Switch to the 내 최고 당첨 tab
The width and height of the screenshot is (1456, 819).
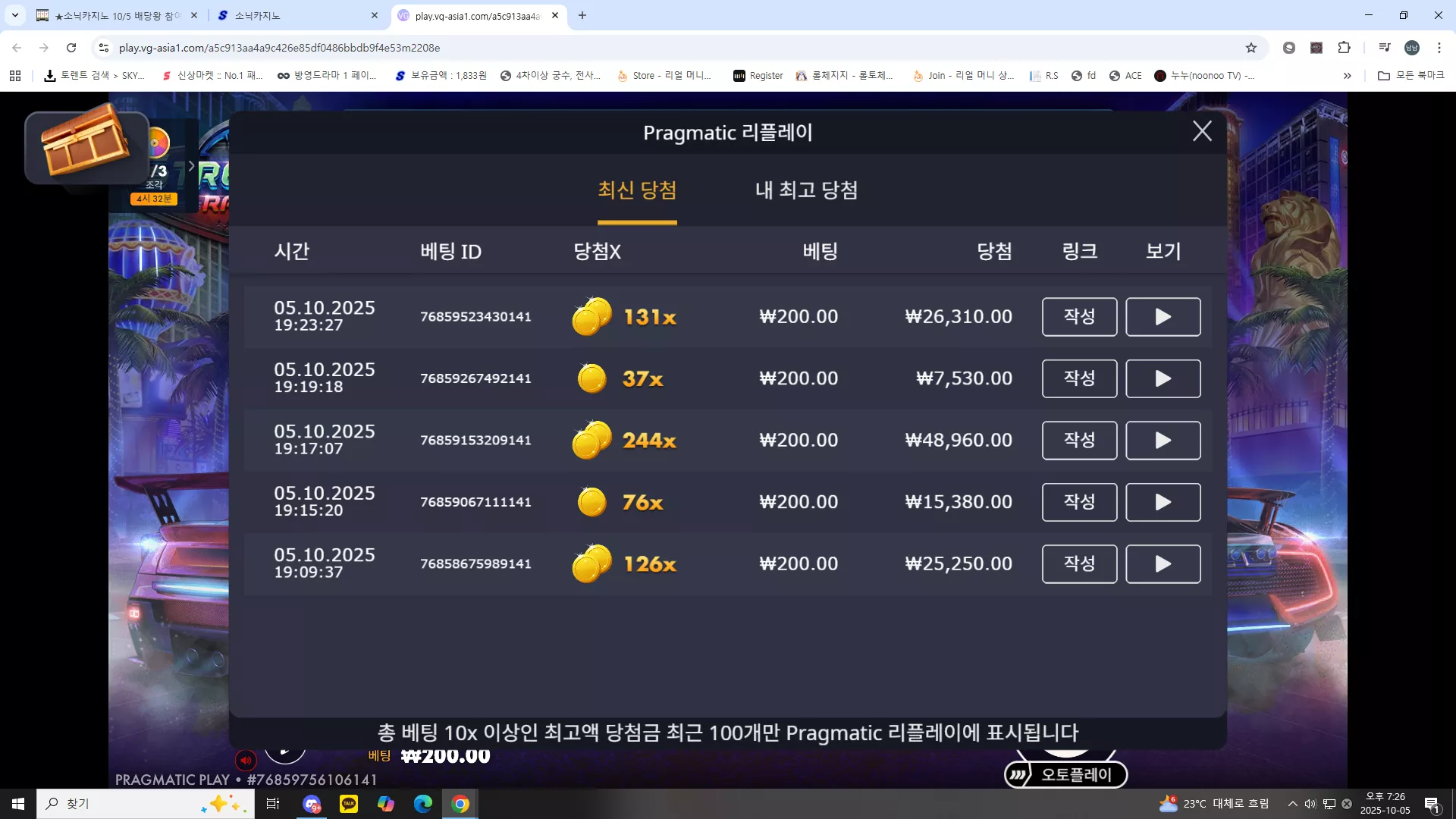806,190
